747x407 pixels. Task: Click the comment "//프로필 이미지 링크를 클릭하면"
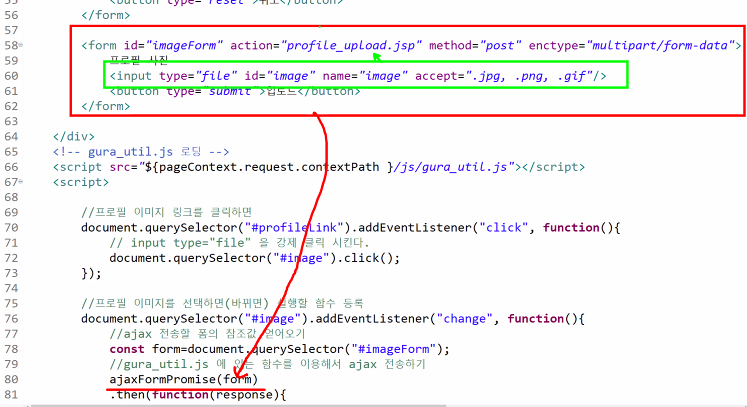(x=166, y=212)
